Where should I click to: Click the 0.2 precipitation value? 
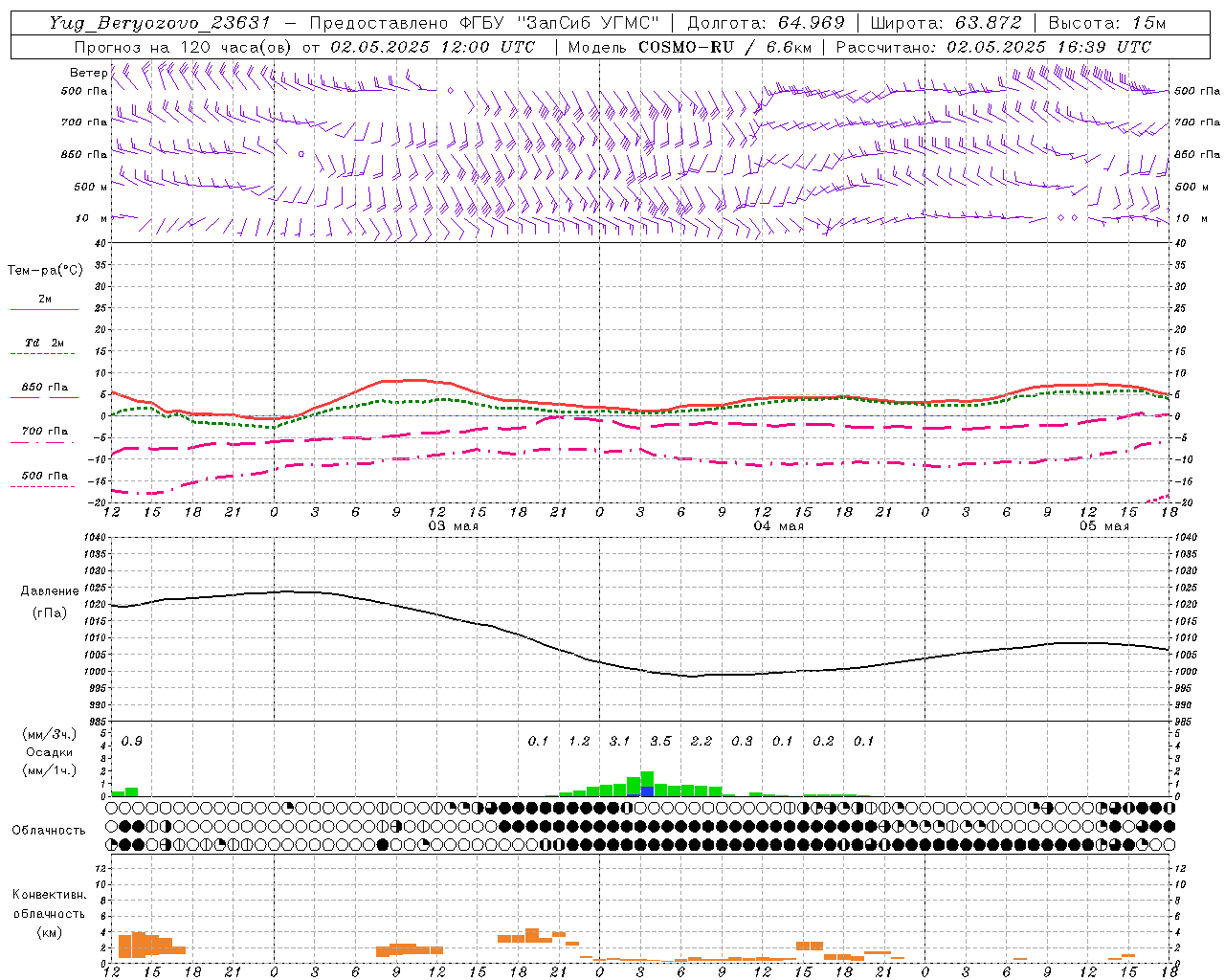pos(823,742)
